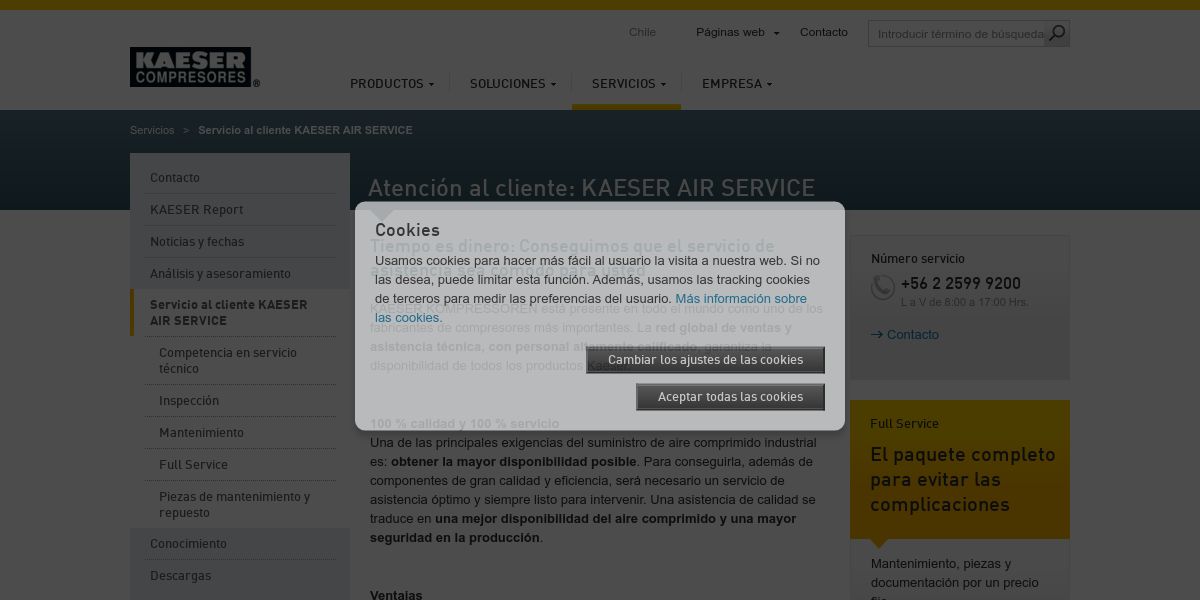Click Cambiar los ajustes de las cookies
This screenshot has width=1200, height=600.
tap(705, 360)
